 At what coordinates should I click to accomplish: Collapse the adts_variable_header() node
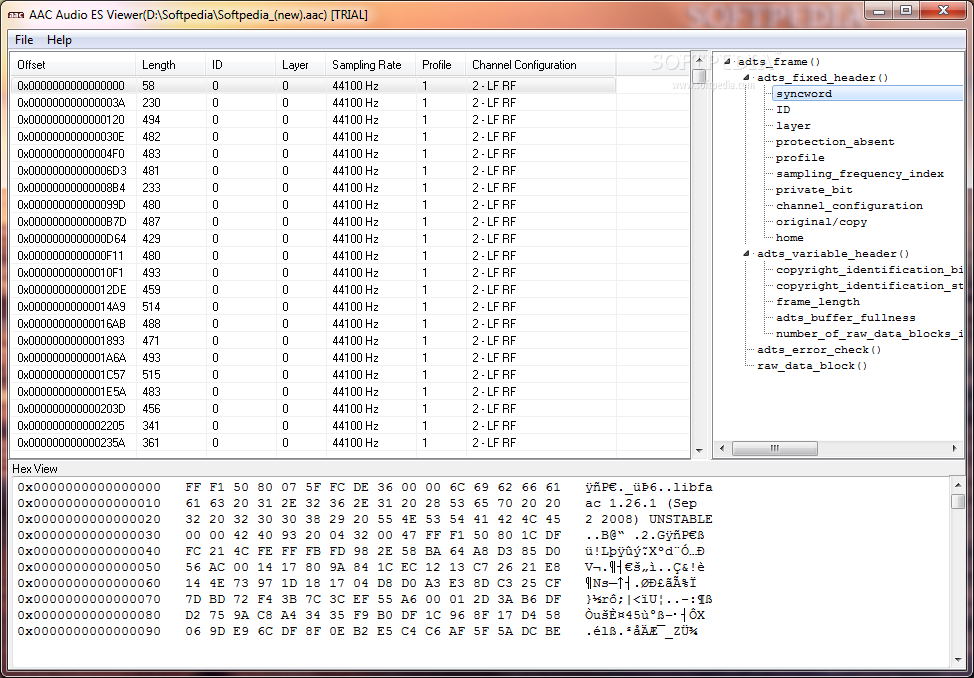(747, 254)
